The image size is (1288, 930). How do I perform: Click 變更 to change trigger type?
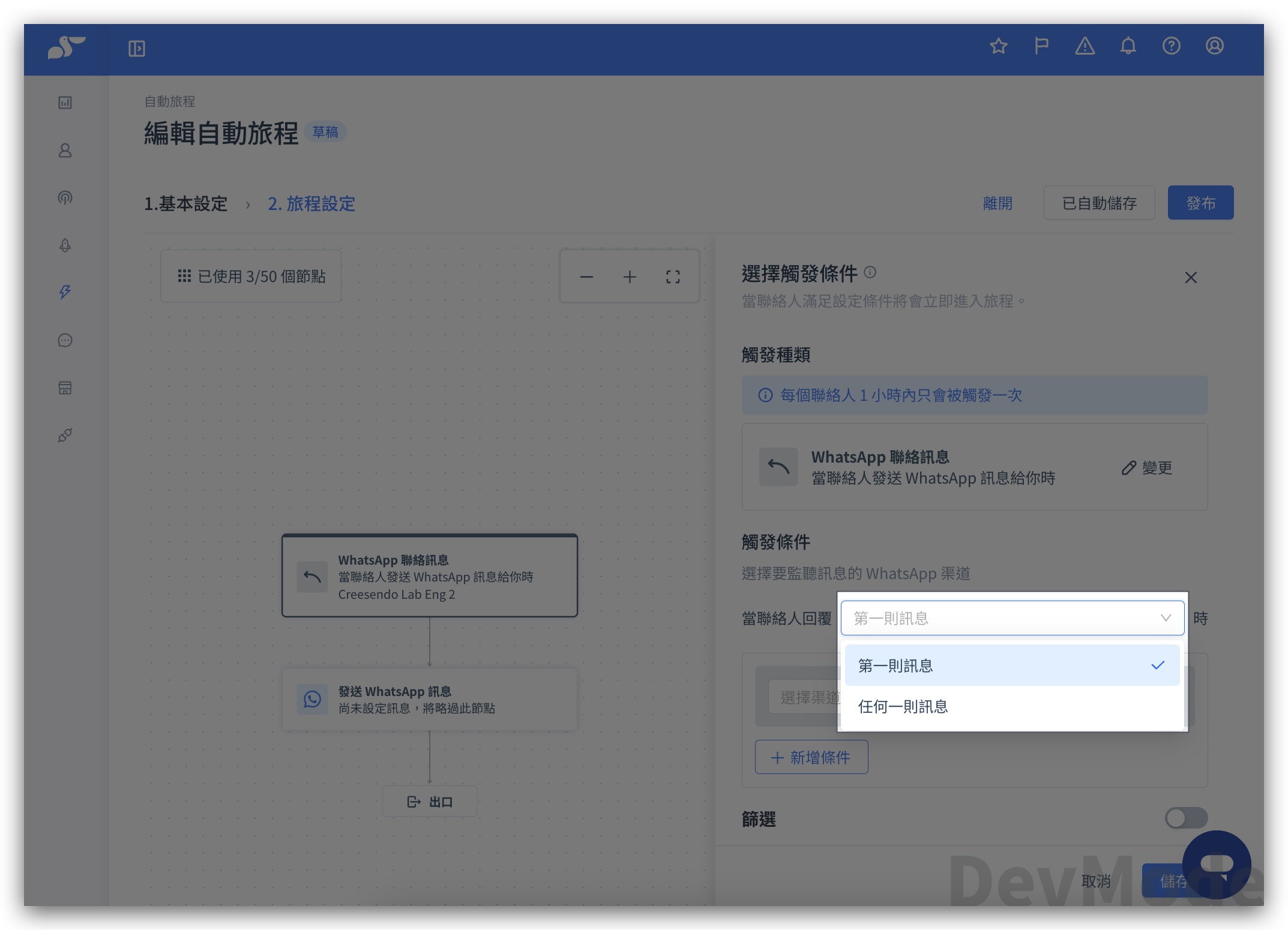pos(1147,467)
